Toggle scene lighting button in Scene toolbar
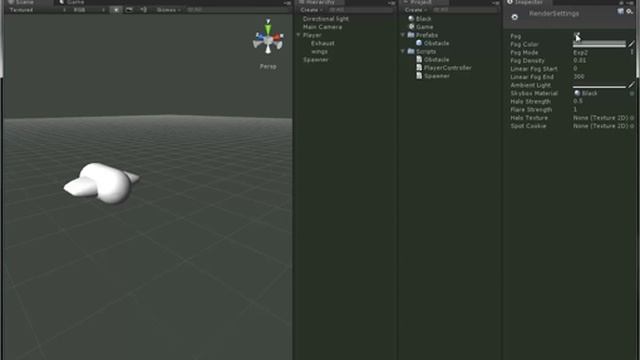 point(116,10)
